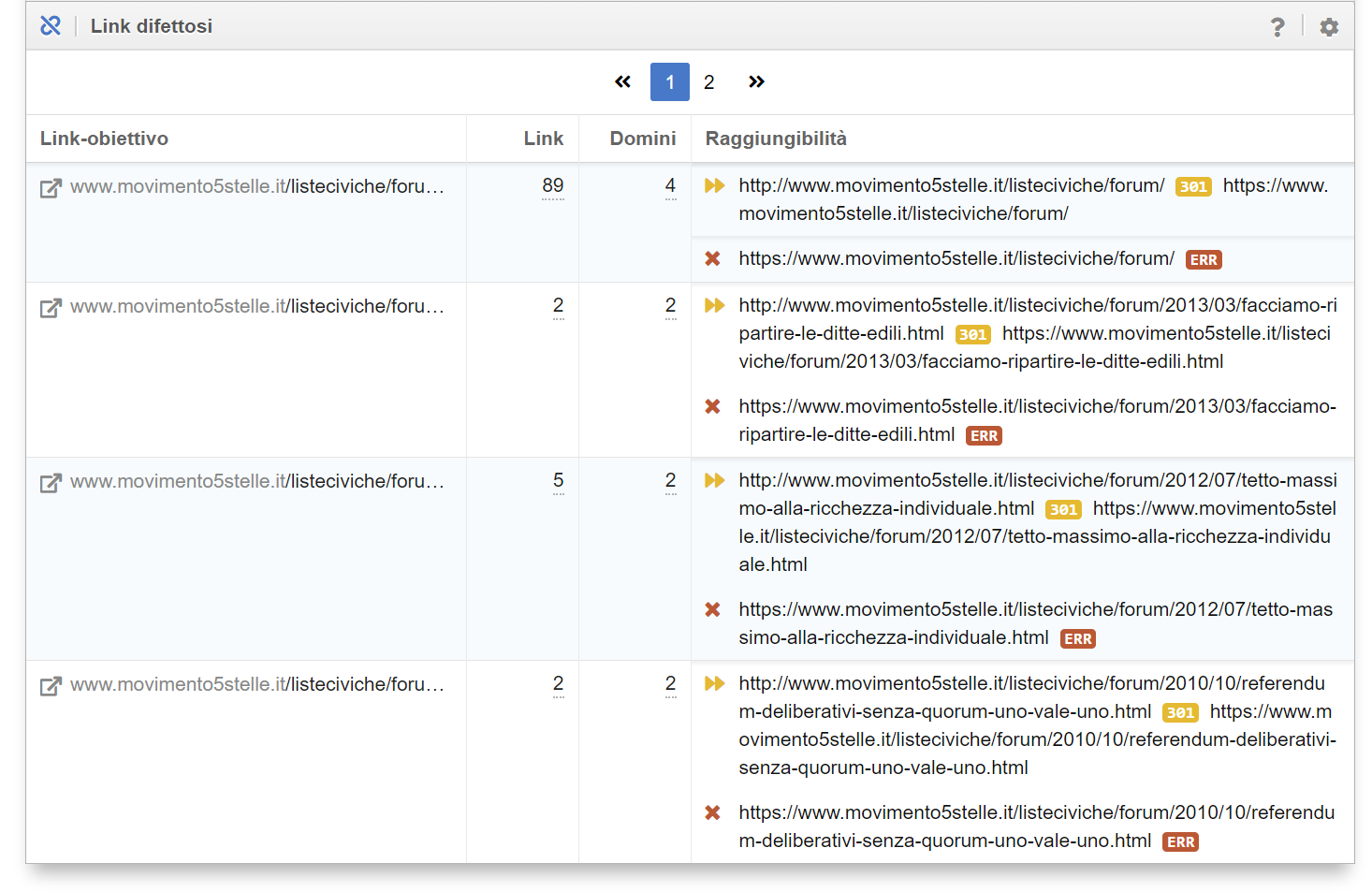Click redirect arrow icon for facciamo-ripartire URL
1372x892 pixels.
coord(714,305)
